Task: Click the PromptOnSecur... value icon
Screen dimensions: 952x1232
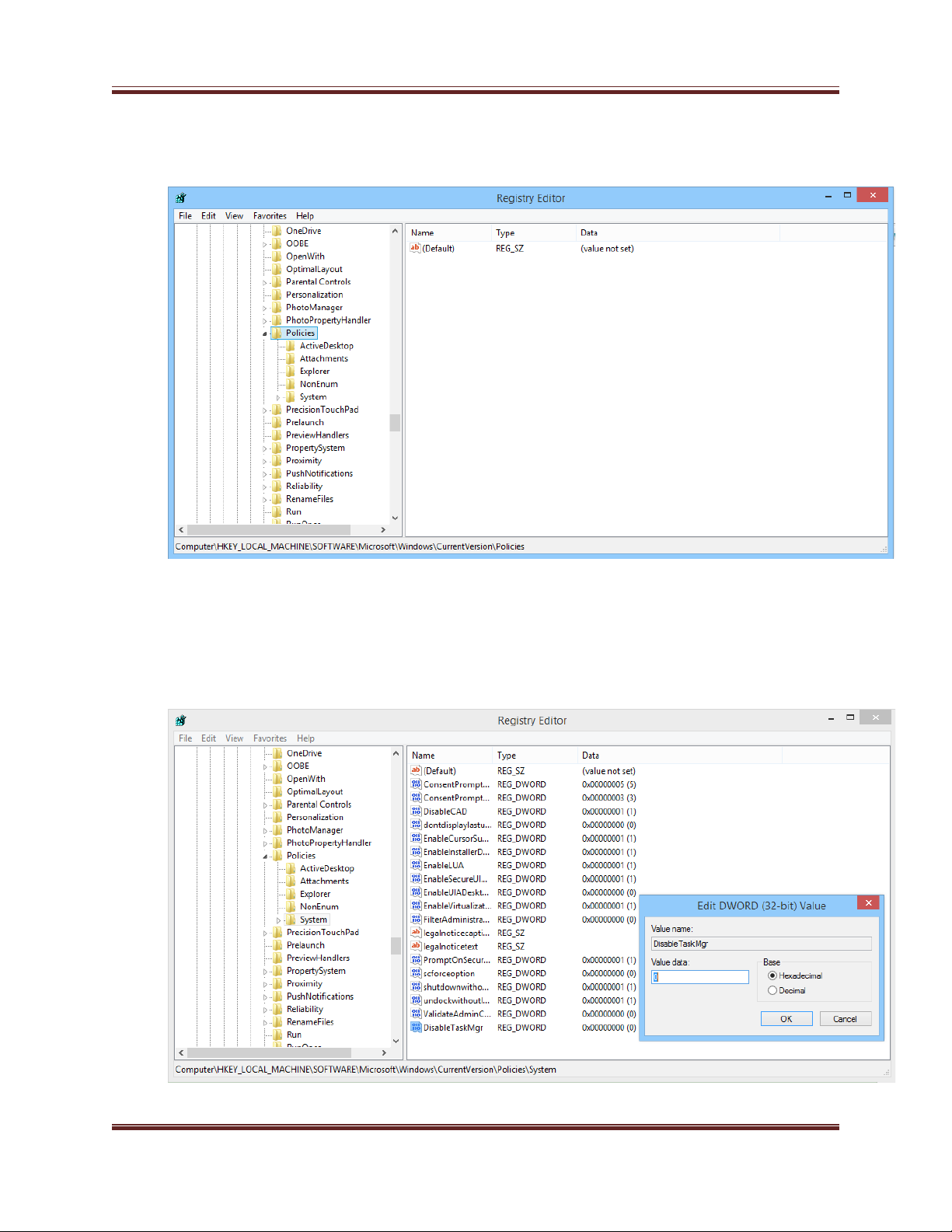Action: tap(416, 960)
